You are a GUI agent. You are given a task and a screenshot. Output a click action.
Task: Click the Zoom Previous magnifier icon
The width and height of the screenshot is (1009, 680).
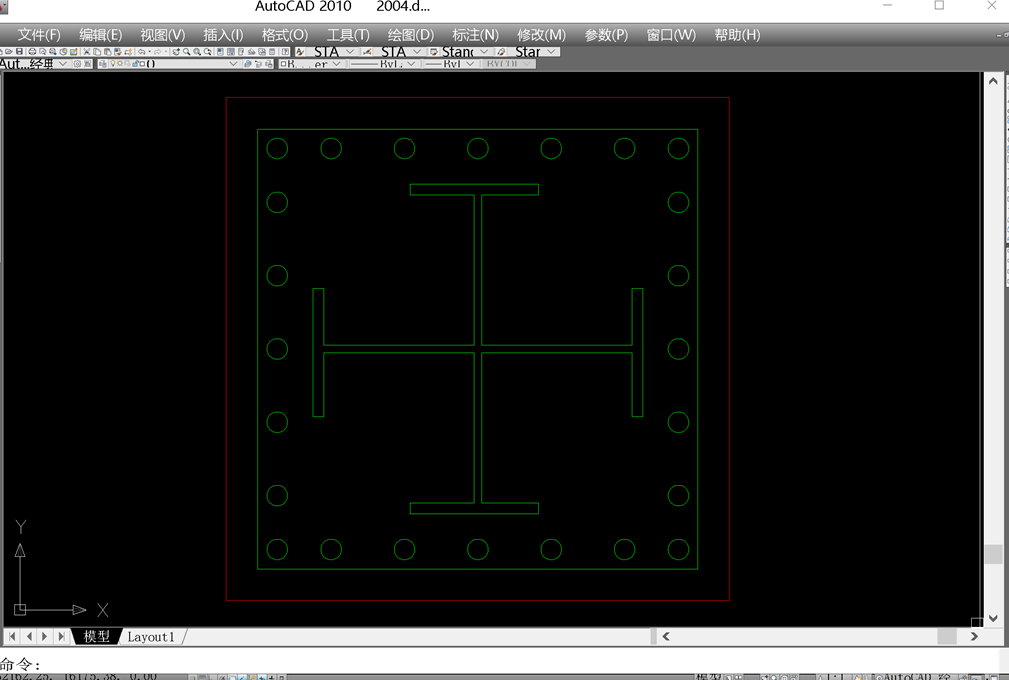207,51
